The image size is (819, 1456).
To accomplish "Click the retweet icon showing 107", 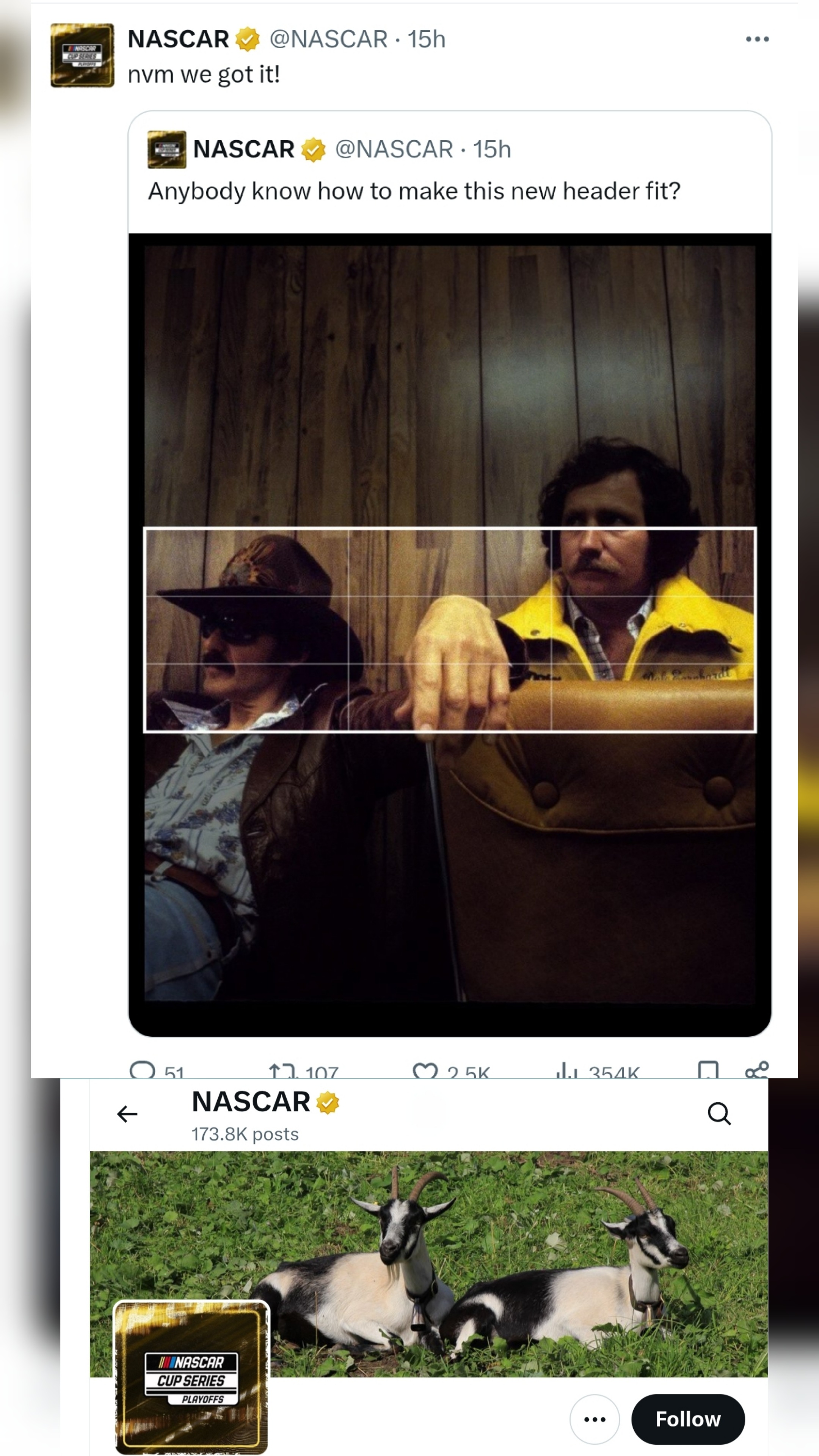I will coord(282,1070).
